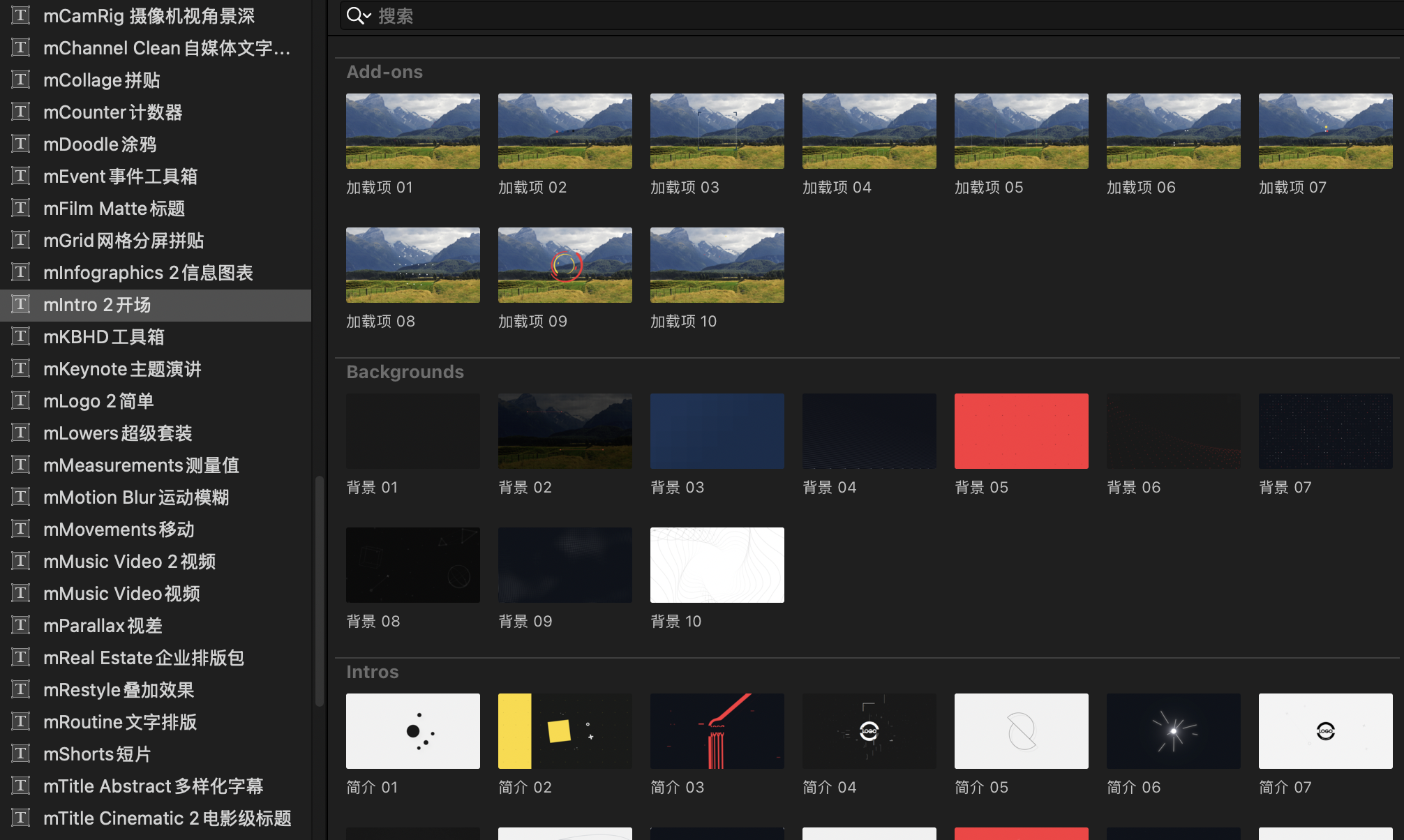The image size is (1404, 840).
Task: Click the title icon beside mMusic Video 2 视频
Action: pos(21,561)
